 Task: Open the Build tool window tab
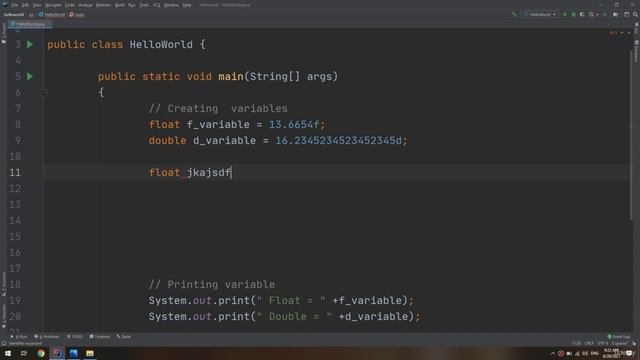point(124,337)
